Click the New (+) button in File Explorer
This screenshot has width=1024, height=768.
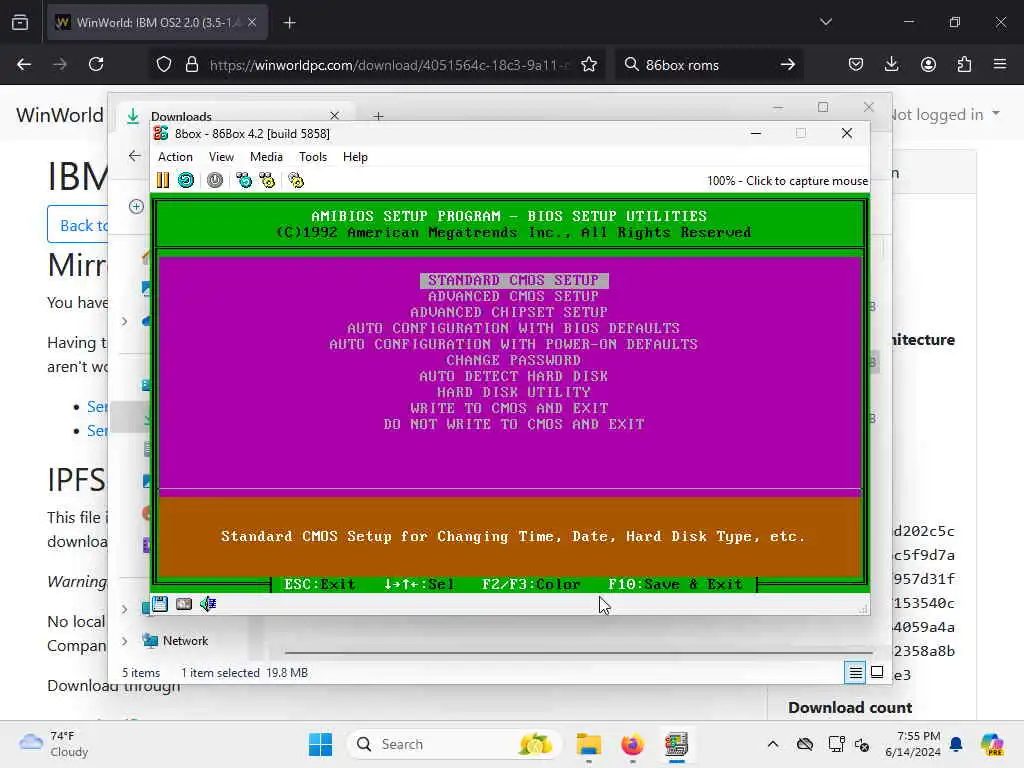click(136, 206)
